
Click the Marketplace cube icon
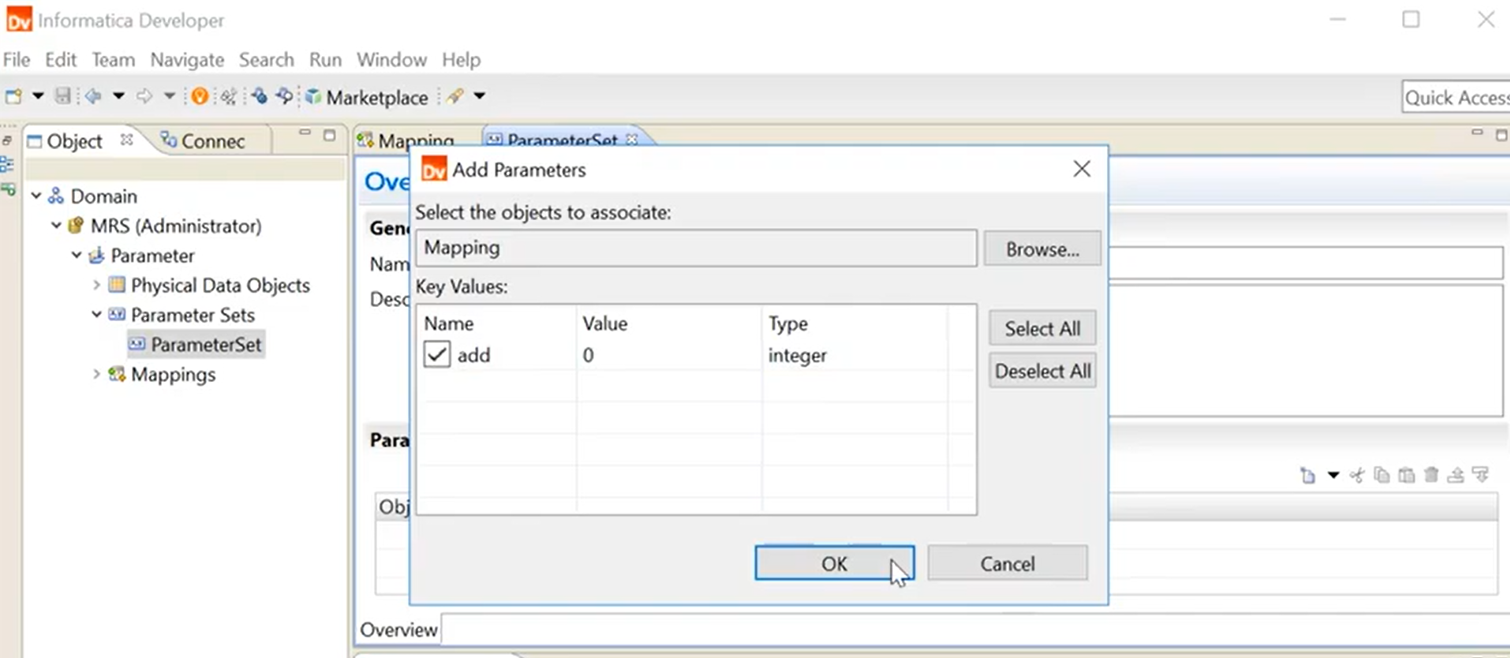[x=314, y=97]
